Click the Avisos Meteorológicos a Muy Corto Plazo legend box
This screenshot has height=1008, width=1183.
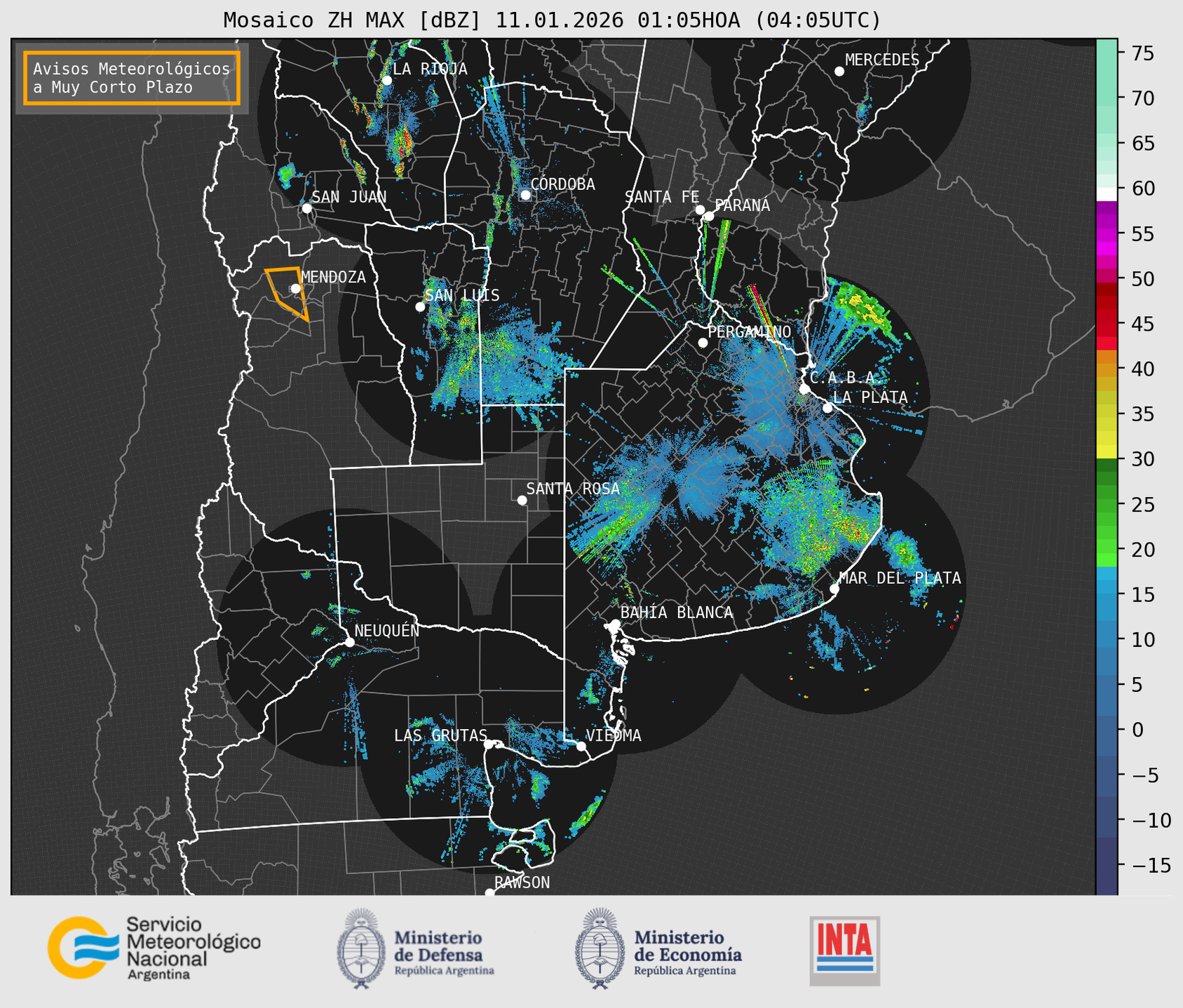coord(132,78)
